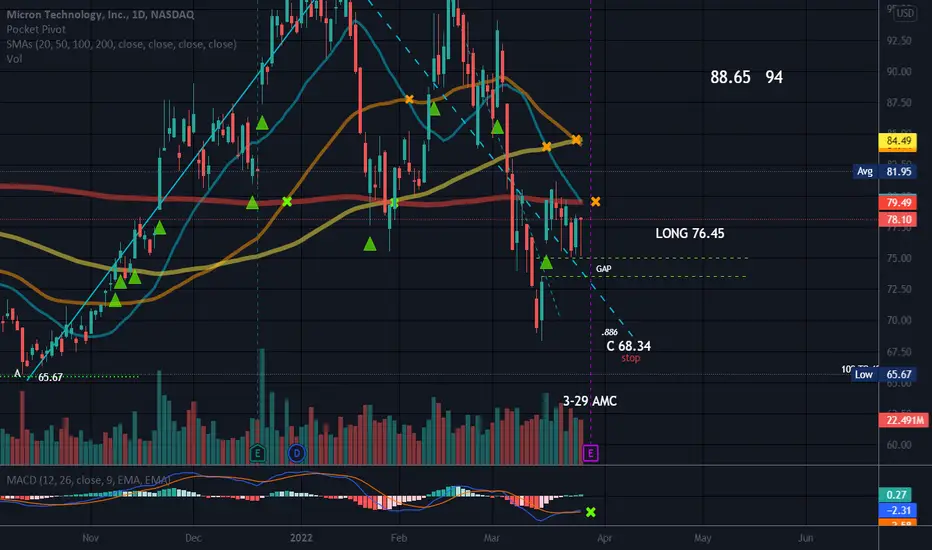Select the MACD (12, 26, close, 9) legend

(x=89, y=480)
